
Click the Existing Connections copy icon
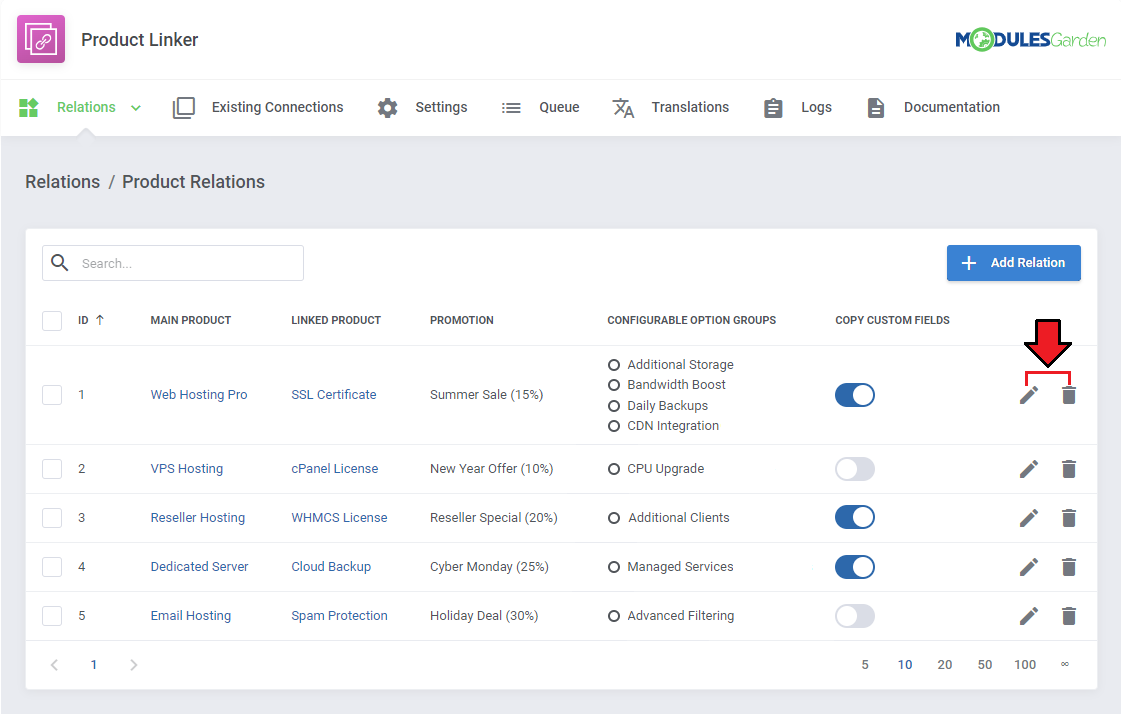[x=184, y=108]
